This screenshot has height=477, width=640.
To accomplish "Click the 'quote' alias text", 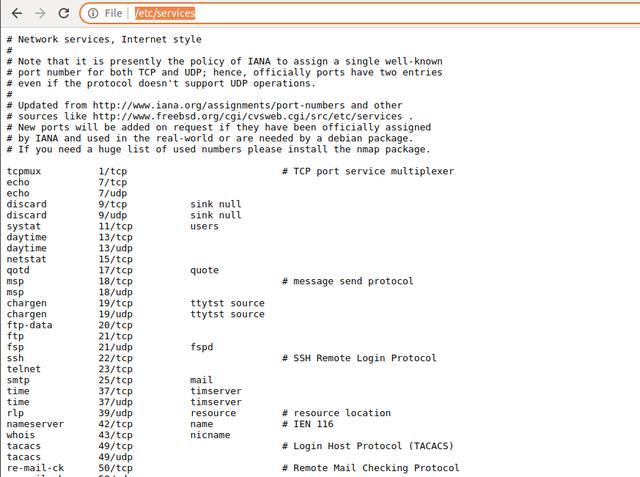I will coord(204,271).
